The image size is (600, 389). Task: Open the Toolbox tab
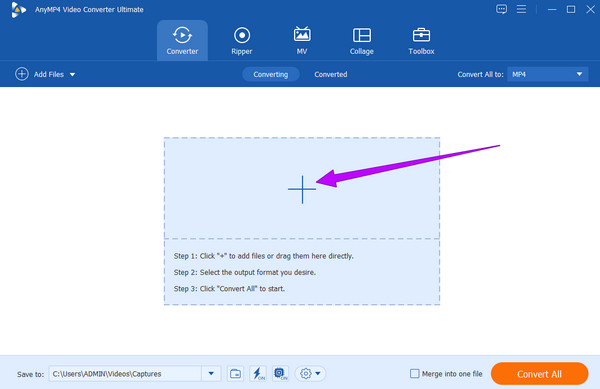pyautogui.click(x=421, y=41)
